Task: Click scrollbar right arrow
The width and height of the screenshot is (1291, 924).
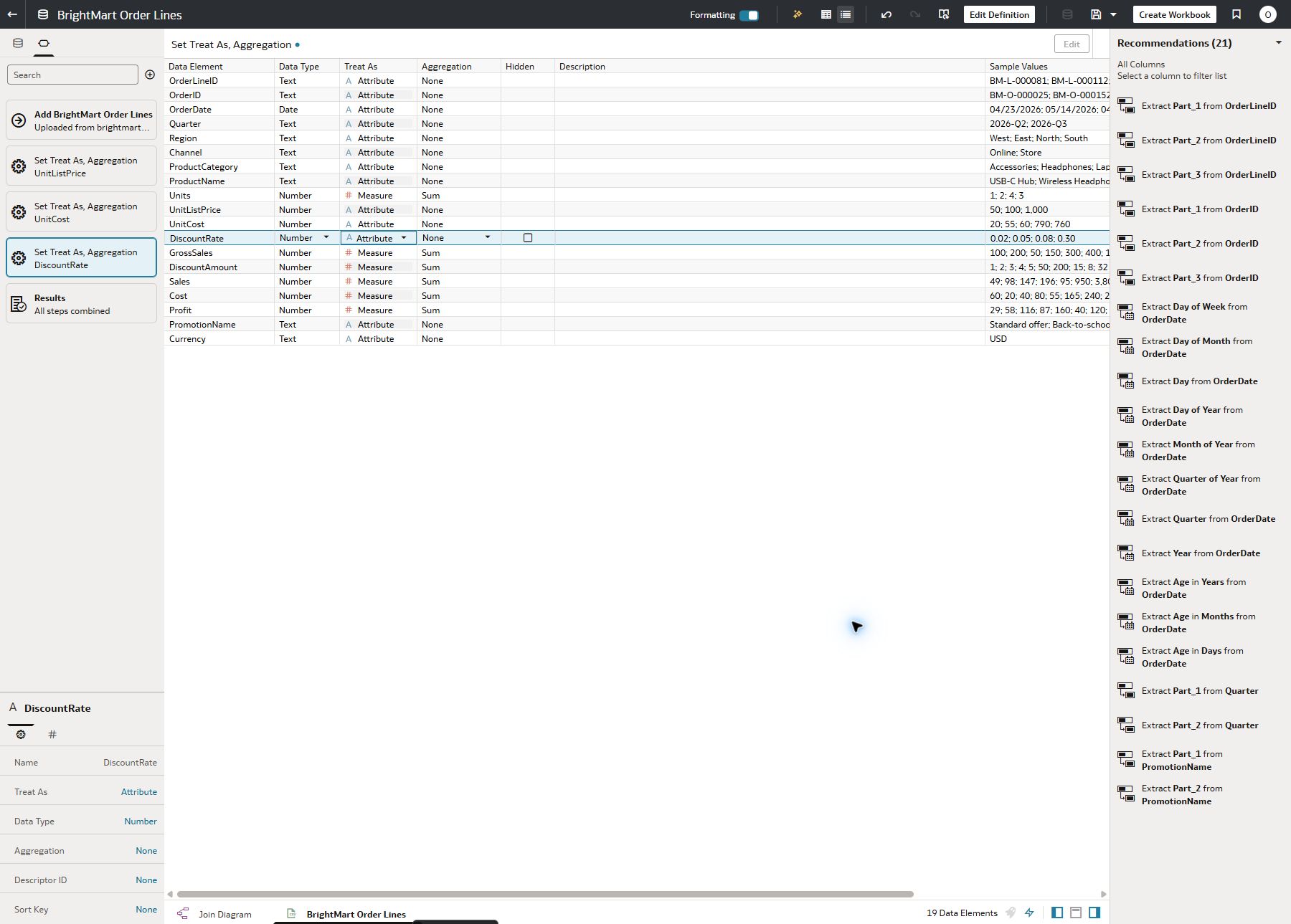Action: (x=1103, y=894)
